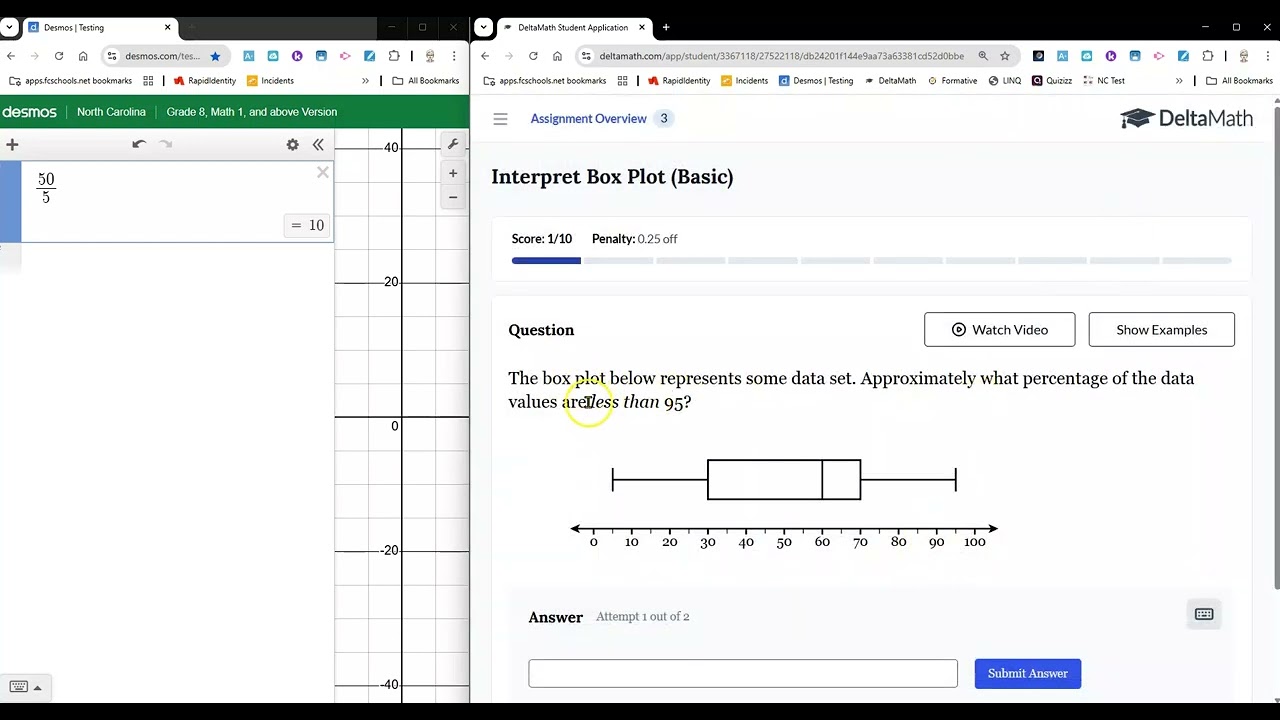The height and width of the screenshot is (720, 1280).
Task: Click zoom magnifier icon in DeltaMath address bar
Action: (983, 56)
